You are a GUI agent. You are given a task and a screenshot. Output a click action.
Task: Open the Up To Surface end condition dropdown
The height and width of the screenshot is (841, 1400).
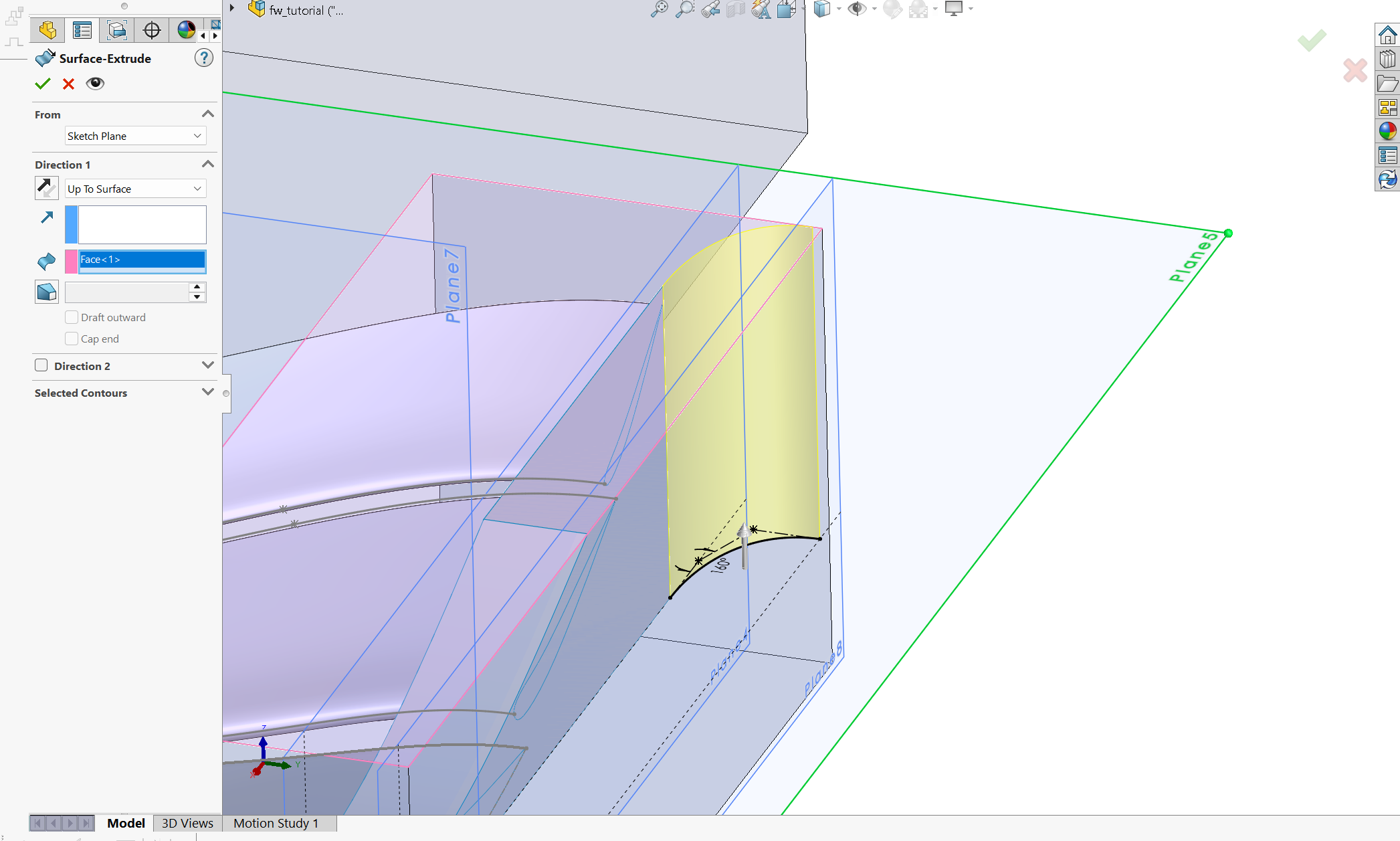click(x=135, y=189)
